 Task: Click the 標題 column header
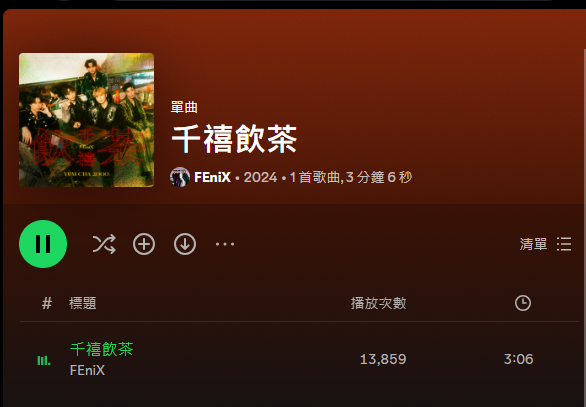tap(83, 303)
